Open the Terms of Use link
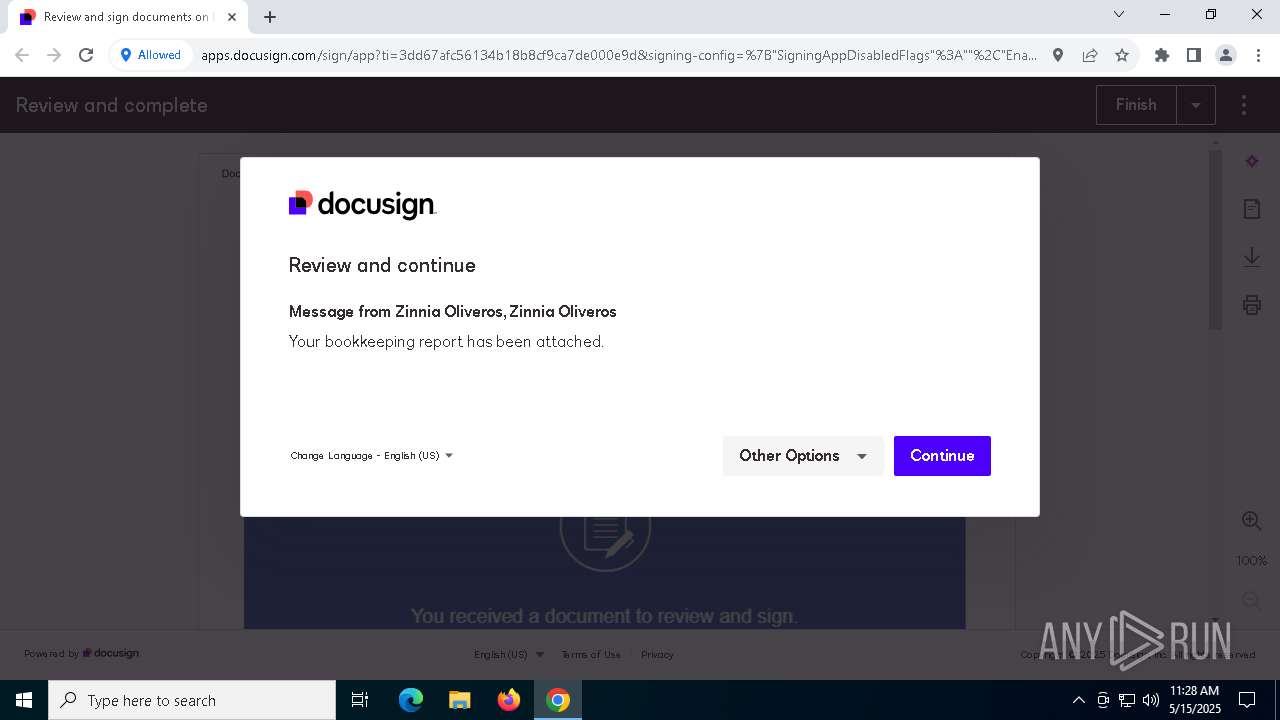1280x720 pixels. 591,654
